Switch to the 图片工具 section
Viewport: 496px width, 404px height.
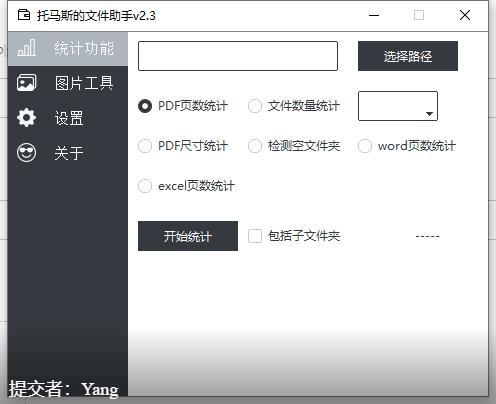[x=84, y=83]
